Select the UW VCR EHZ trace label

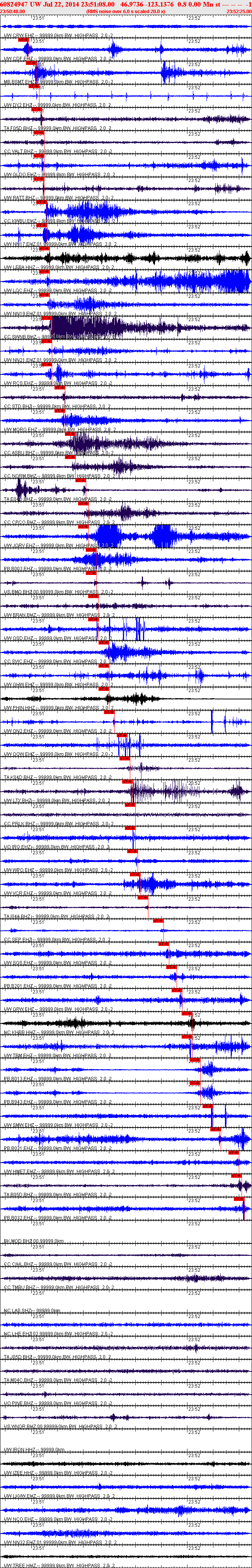pos(58,894)
